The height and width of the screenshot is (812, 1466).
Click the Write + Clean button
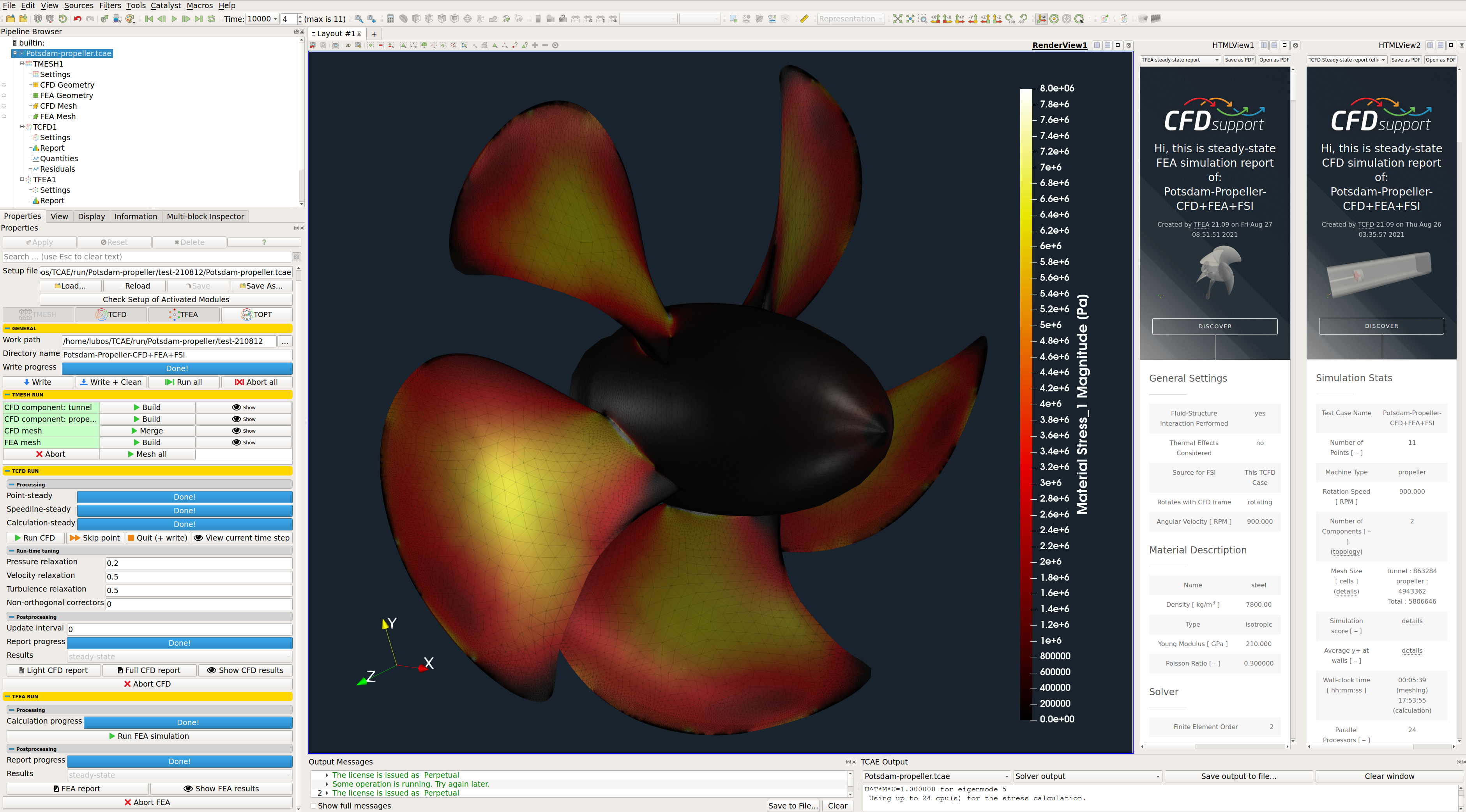(111, 382)
